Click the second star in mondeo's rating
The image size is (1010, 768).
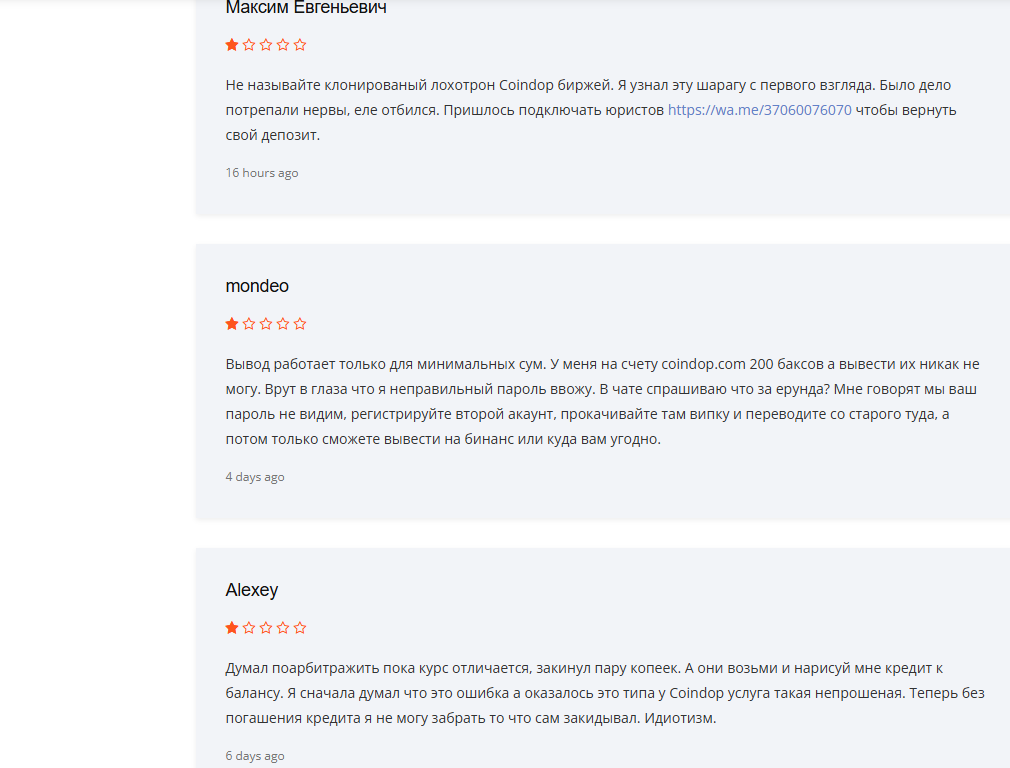[249, 323]
